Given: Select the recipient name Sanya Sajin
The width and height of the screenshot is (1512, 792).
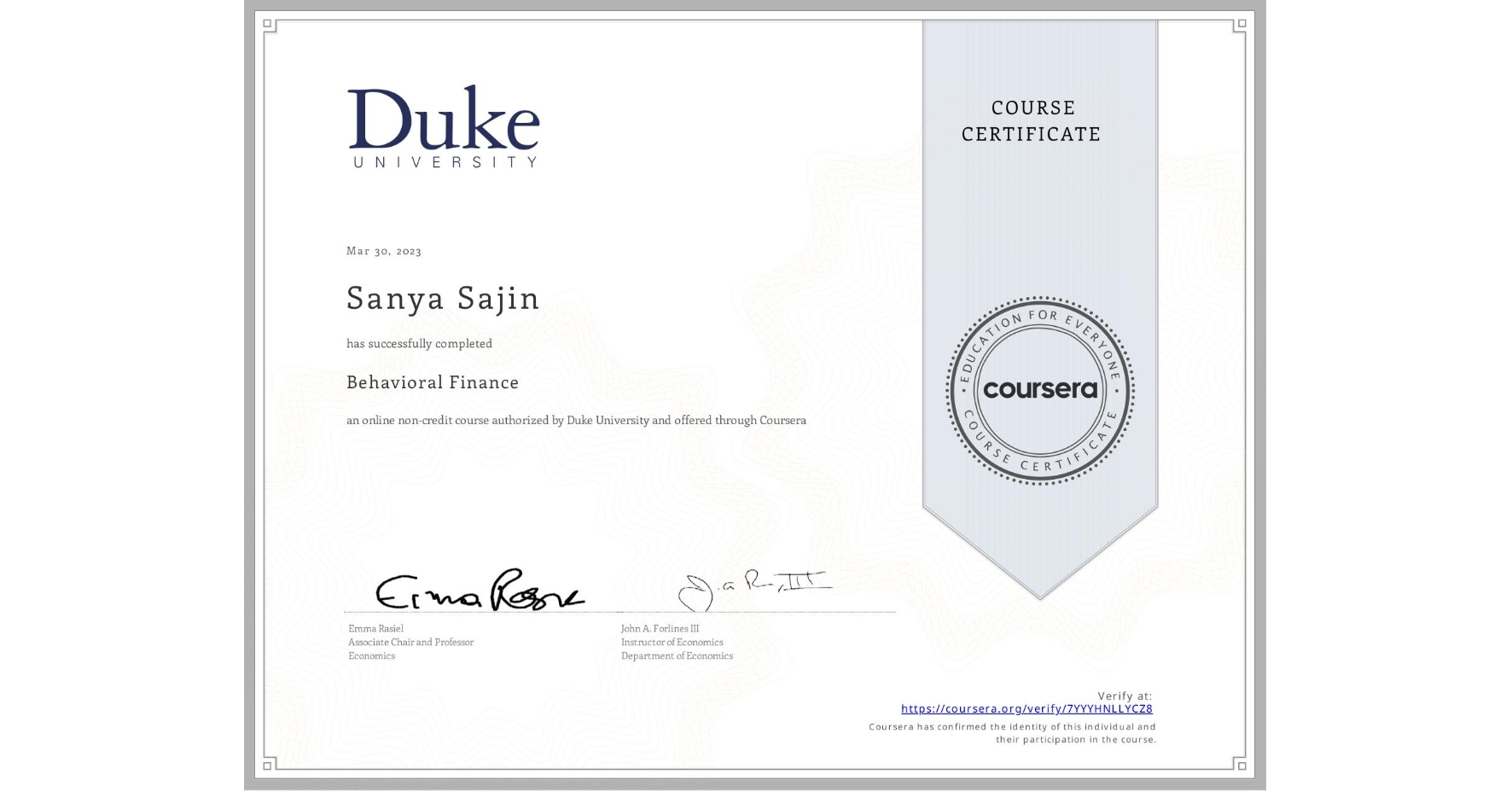Looking at the screenshot, I should [442, 298].
